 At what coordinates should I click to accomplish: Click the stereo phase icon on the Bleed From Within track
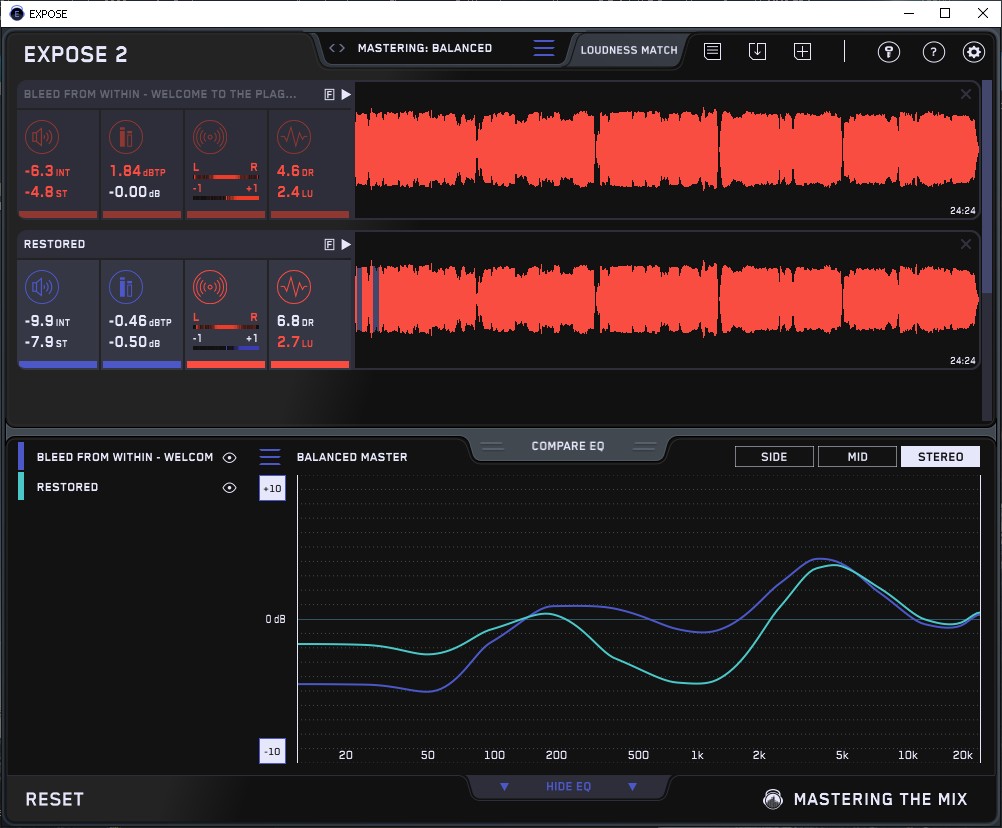click(x=210, y=137)
